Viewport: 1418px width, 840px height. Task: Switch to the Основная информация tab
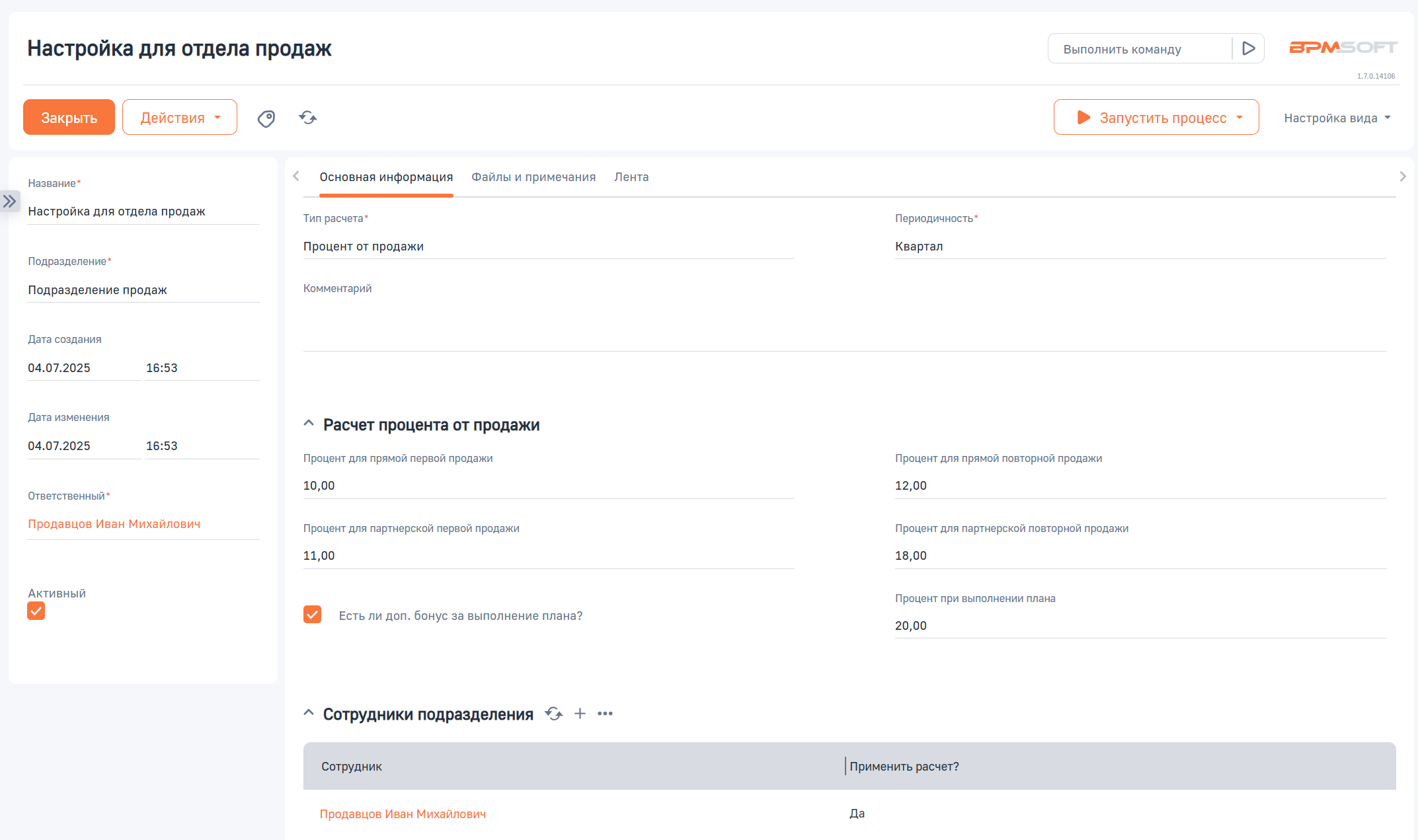386,177
